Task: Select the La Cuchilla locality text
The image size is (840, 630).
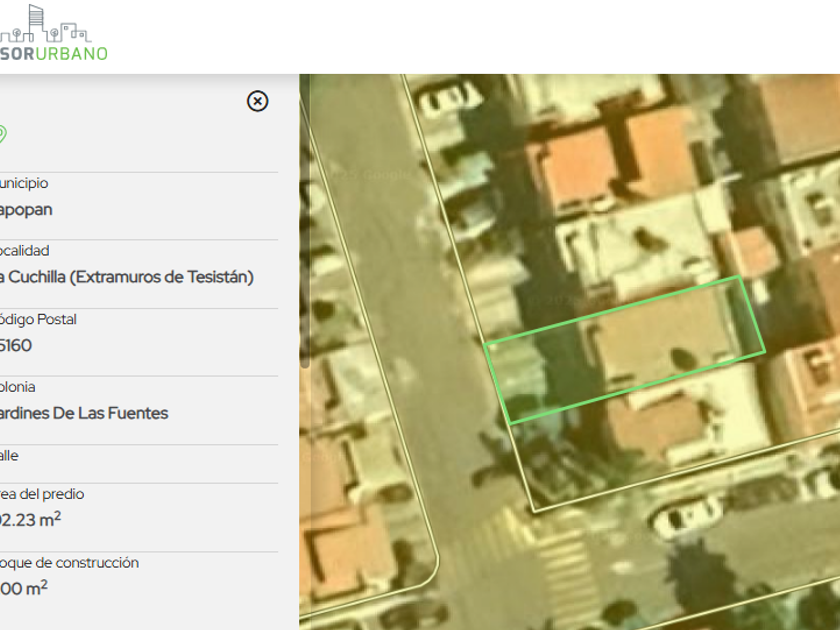Action: (126, 277)
